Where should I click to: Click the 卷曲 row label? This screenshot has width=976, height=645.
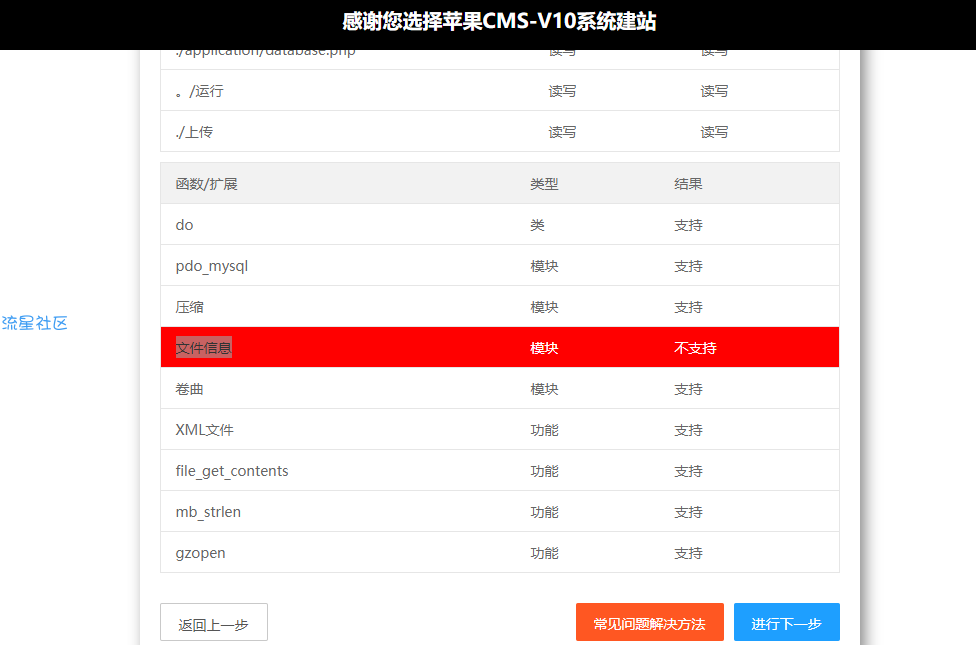(189, 389)
